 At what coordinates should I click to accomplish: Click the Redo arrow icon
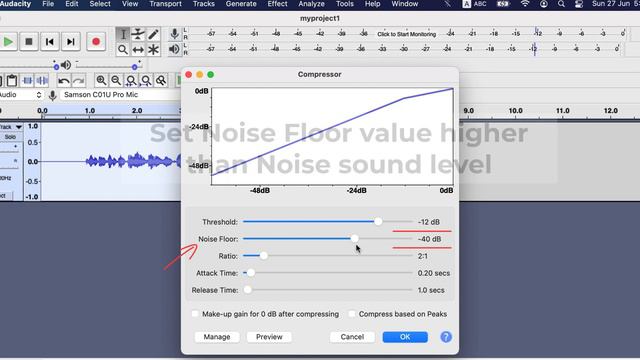pos(78,80)
